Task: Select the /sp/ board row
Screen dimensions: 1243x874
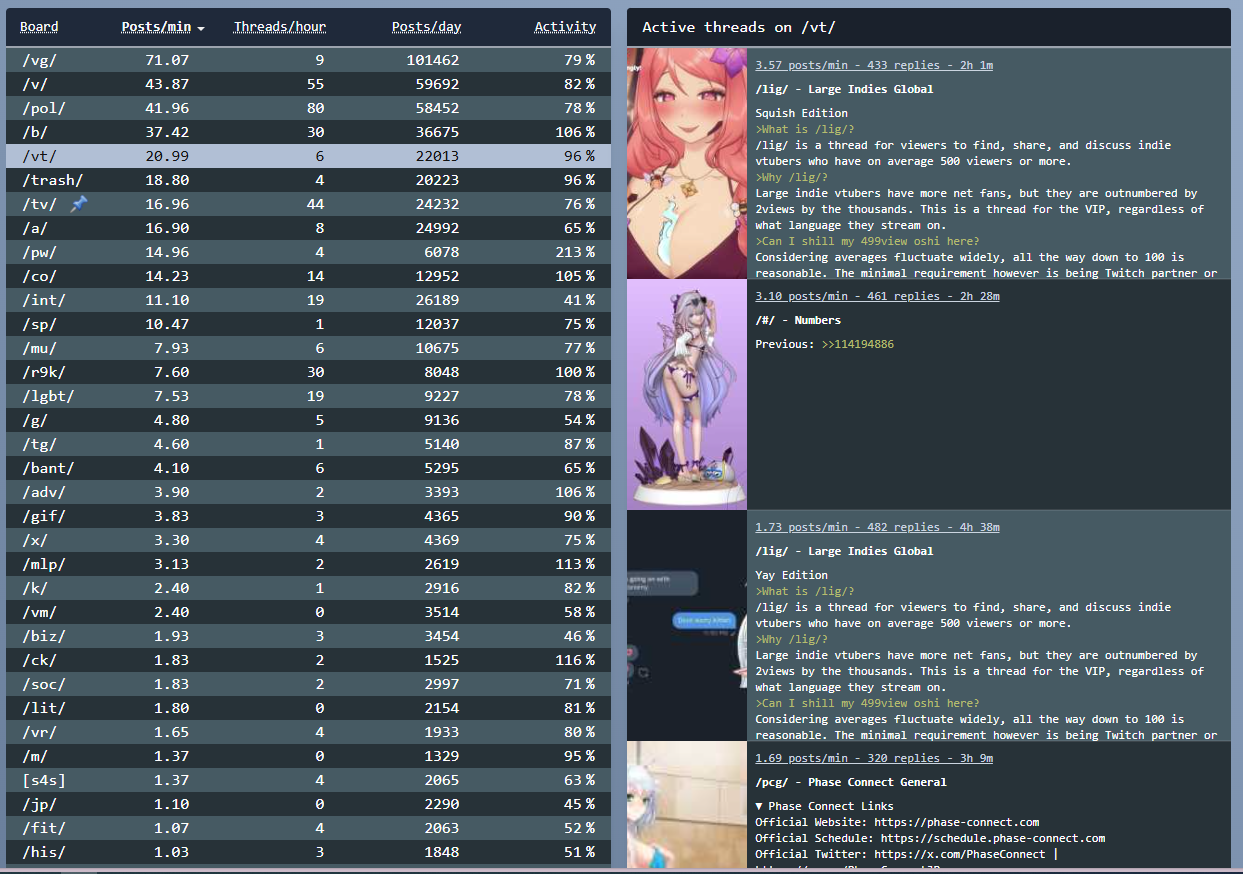Action: 308,324
